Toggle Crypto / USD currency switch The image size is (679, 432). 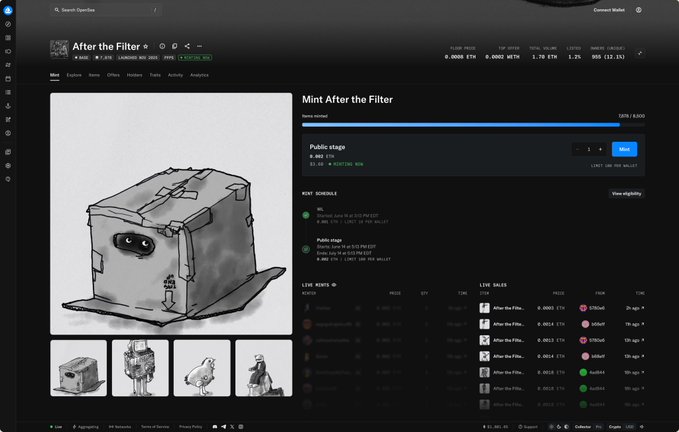[621, 427]
